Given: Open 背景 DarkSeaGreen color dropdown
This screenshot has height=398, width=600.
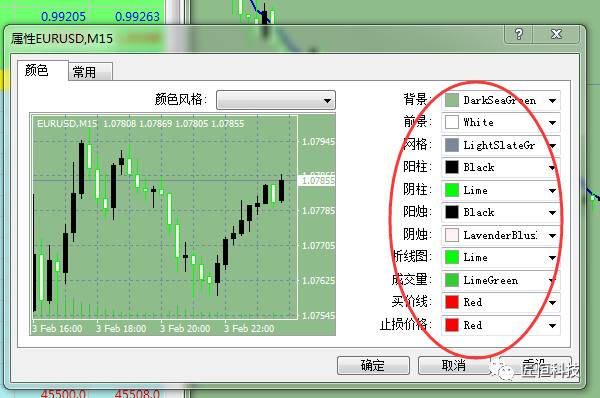Looking at the screenshot, I should point(501,101).
